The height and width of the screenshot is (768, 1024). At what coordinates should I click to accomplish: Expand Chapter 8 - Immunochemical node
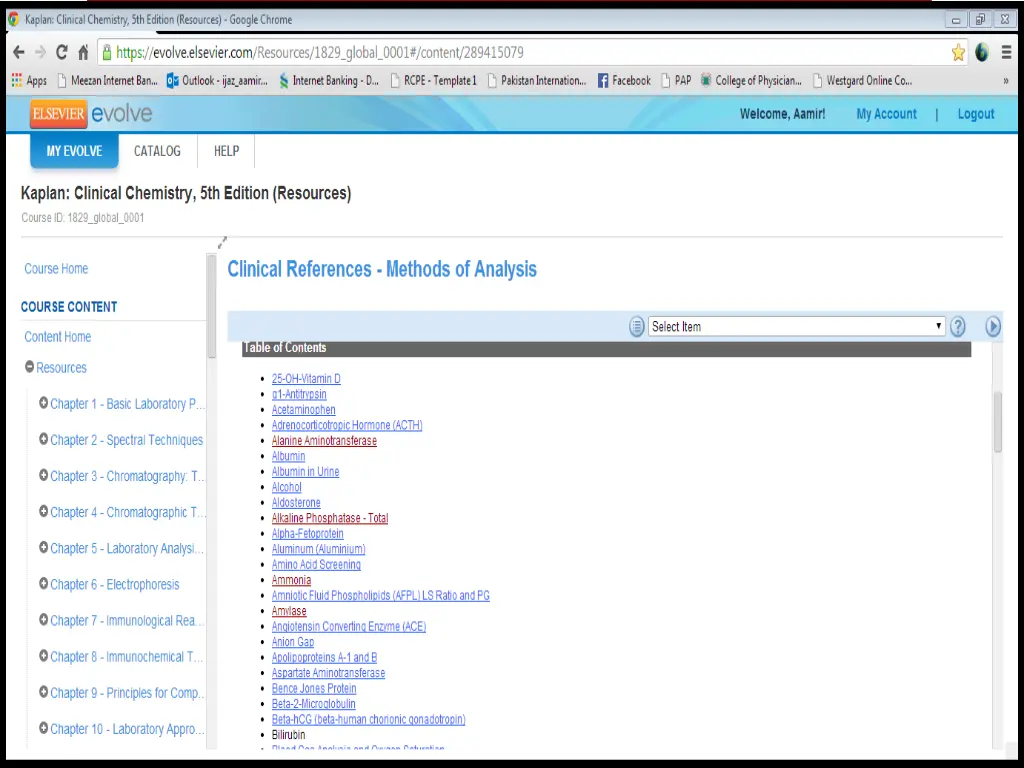click(43, 656)
